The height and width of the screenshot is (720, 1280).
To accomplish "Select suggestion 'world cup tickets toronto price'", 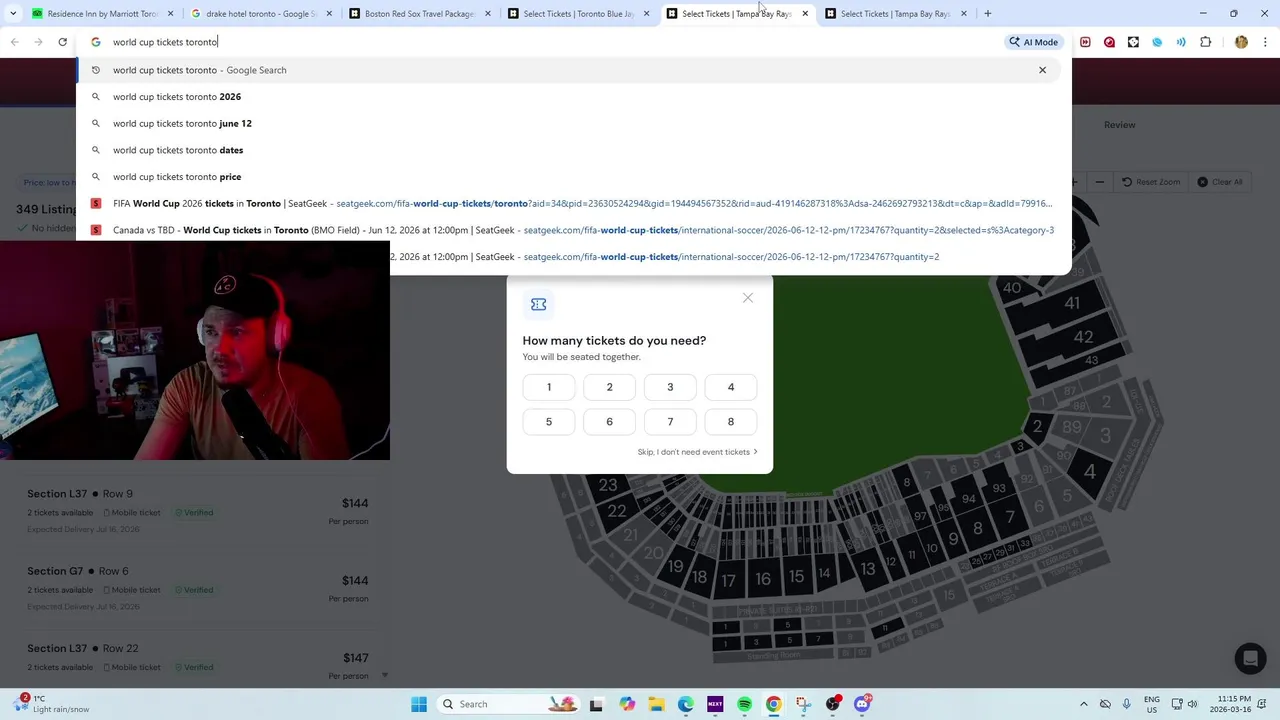I will pos(568,177).
